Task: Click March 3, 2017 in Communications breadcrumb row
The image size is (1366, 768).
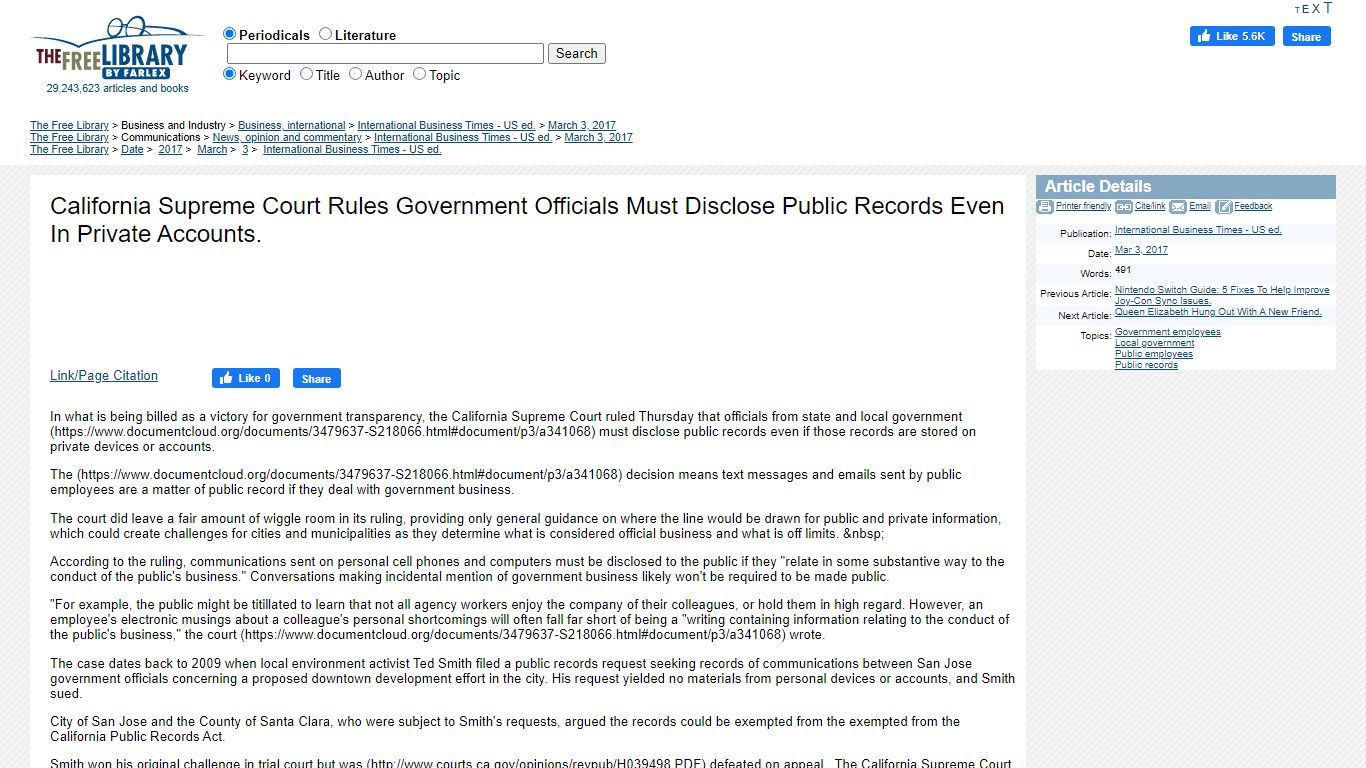Action: (x=598, y=138)
